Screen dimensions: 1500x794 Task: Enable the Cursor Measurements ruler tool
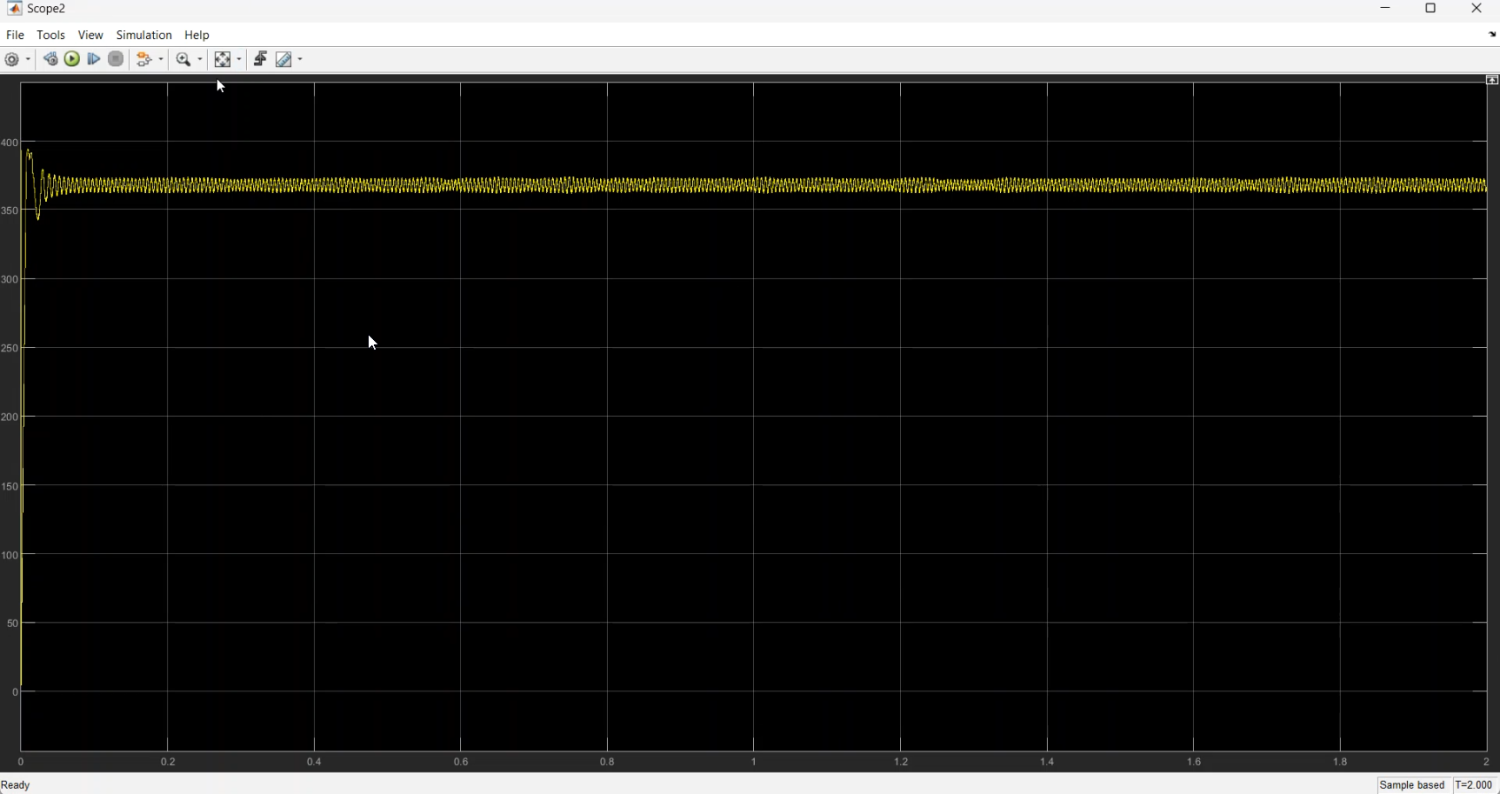pos(284,60)
